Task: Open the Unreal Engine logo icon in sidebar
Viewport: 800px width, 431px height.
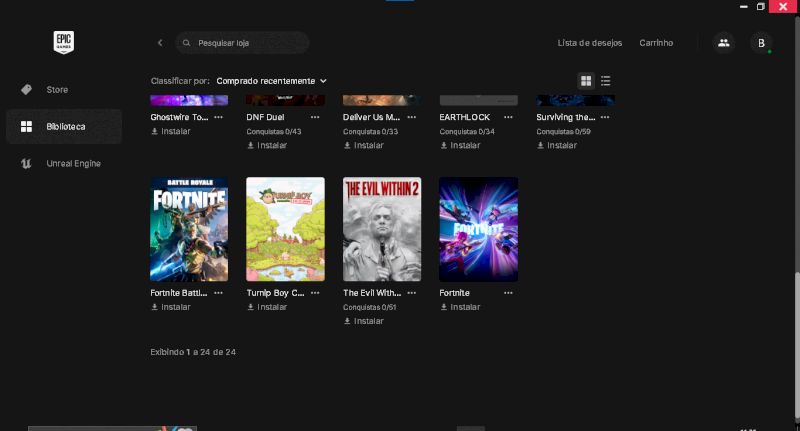Action: [27, 163]
